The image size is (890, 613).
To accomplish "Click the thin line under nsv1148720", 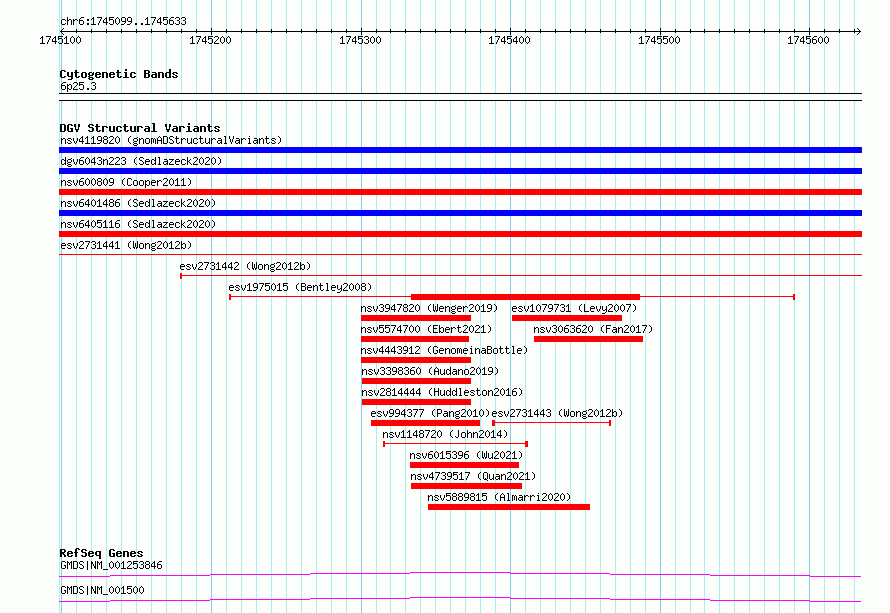I will tap(455, 444).
